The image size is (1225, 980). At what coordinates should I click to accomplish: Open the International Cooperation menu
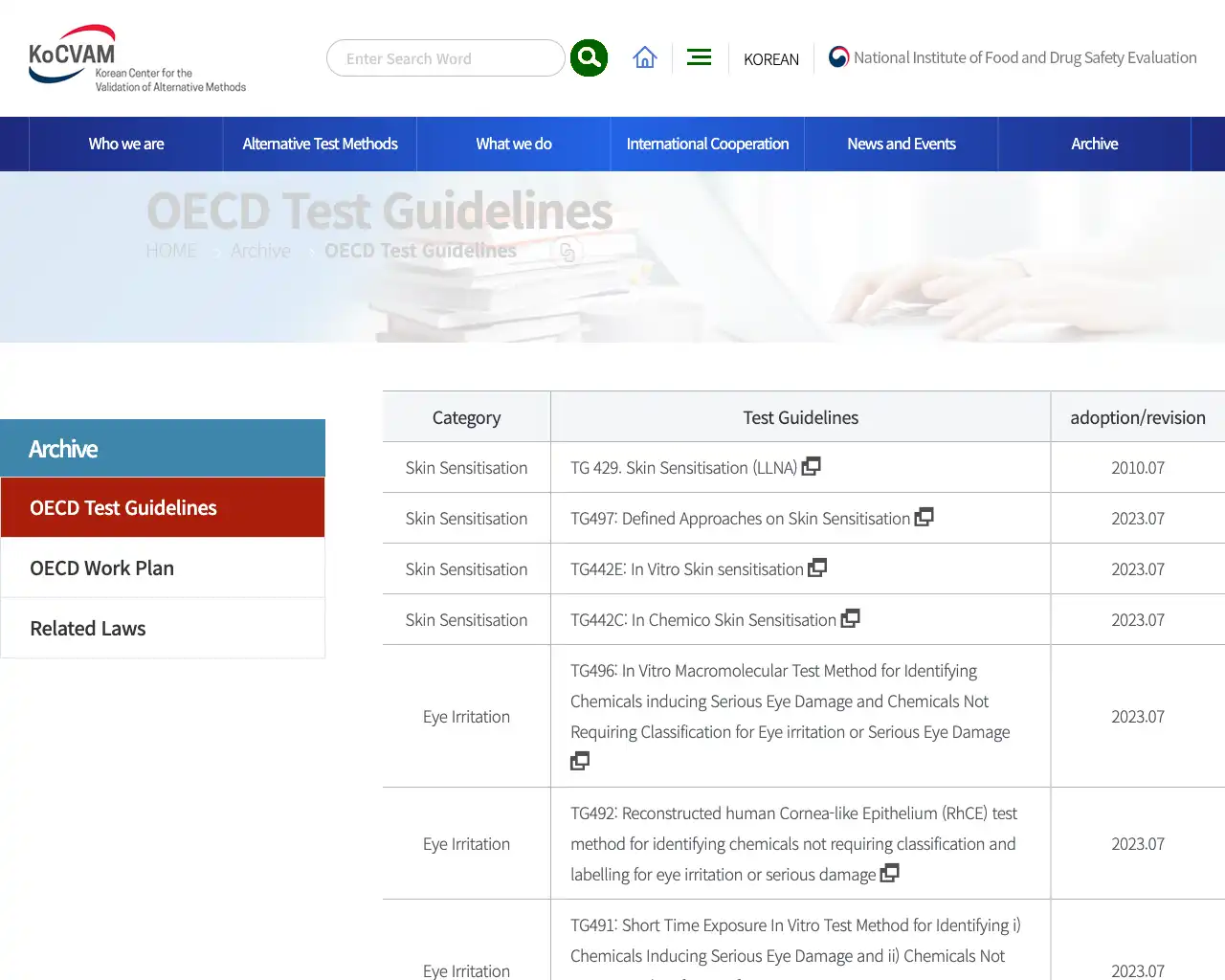point(707,144)
